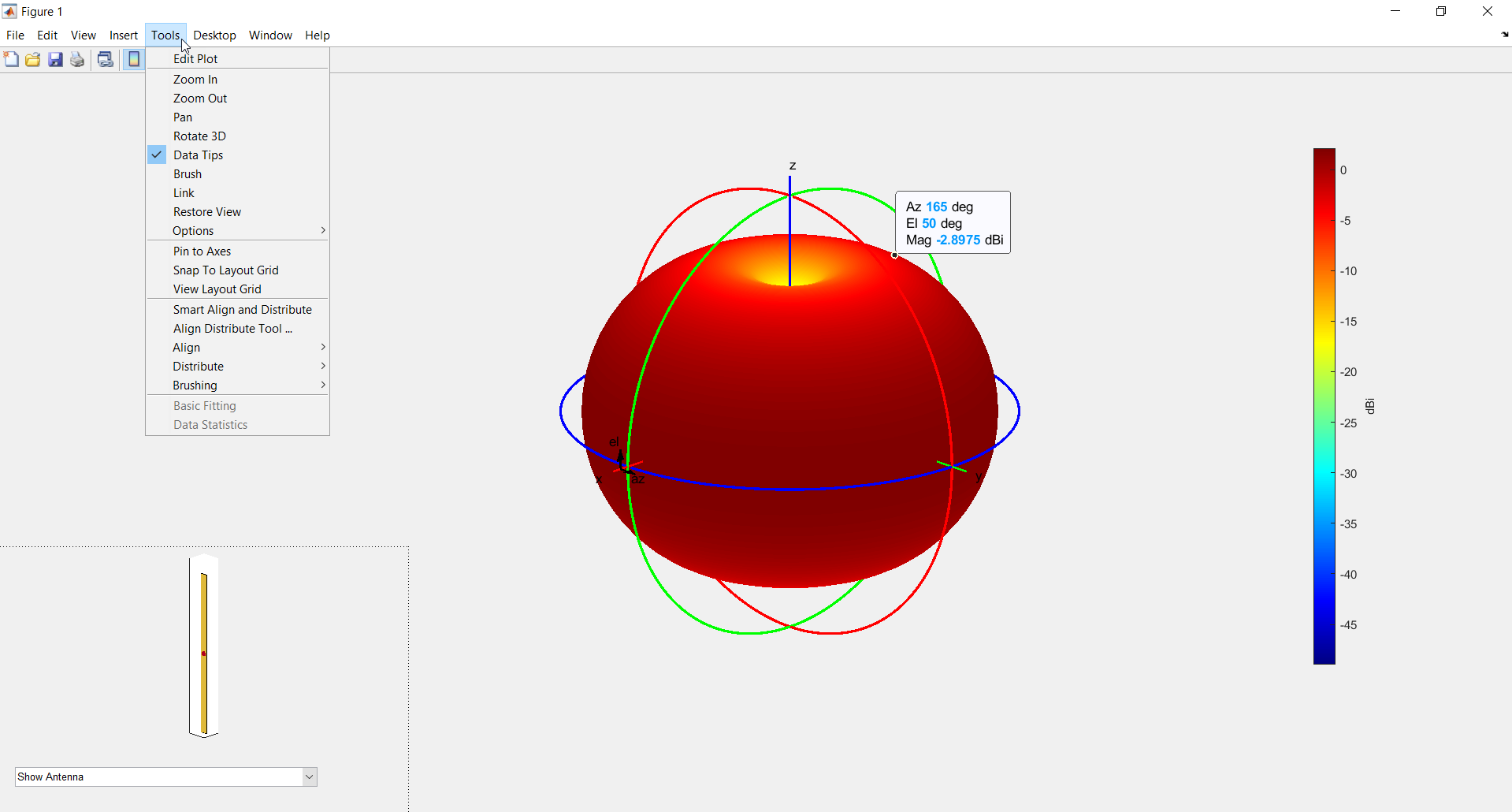Open the Show Antenna dropdown
The height and width of the screenshot is (812, 1512).
(x=309, y=777)
